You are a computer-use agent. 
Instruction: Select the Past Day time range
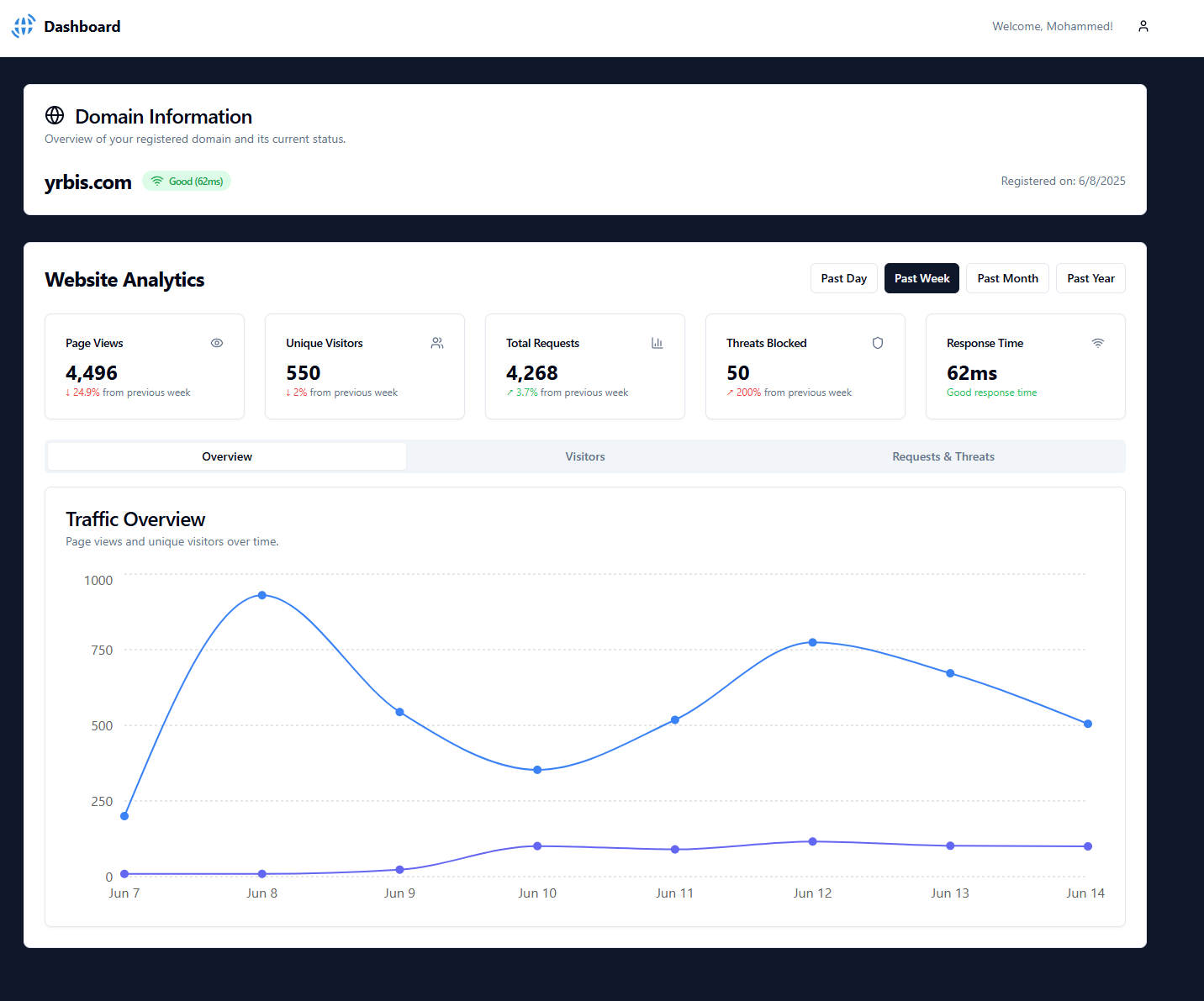point(843,278)
